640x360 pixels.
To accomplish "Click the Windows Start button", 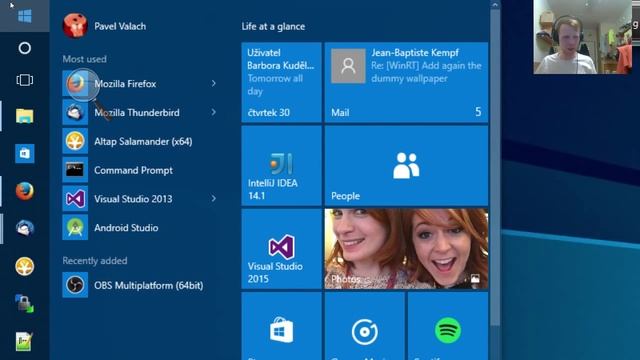I will pyautogui.click(x=24, y=16).
